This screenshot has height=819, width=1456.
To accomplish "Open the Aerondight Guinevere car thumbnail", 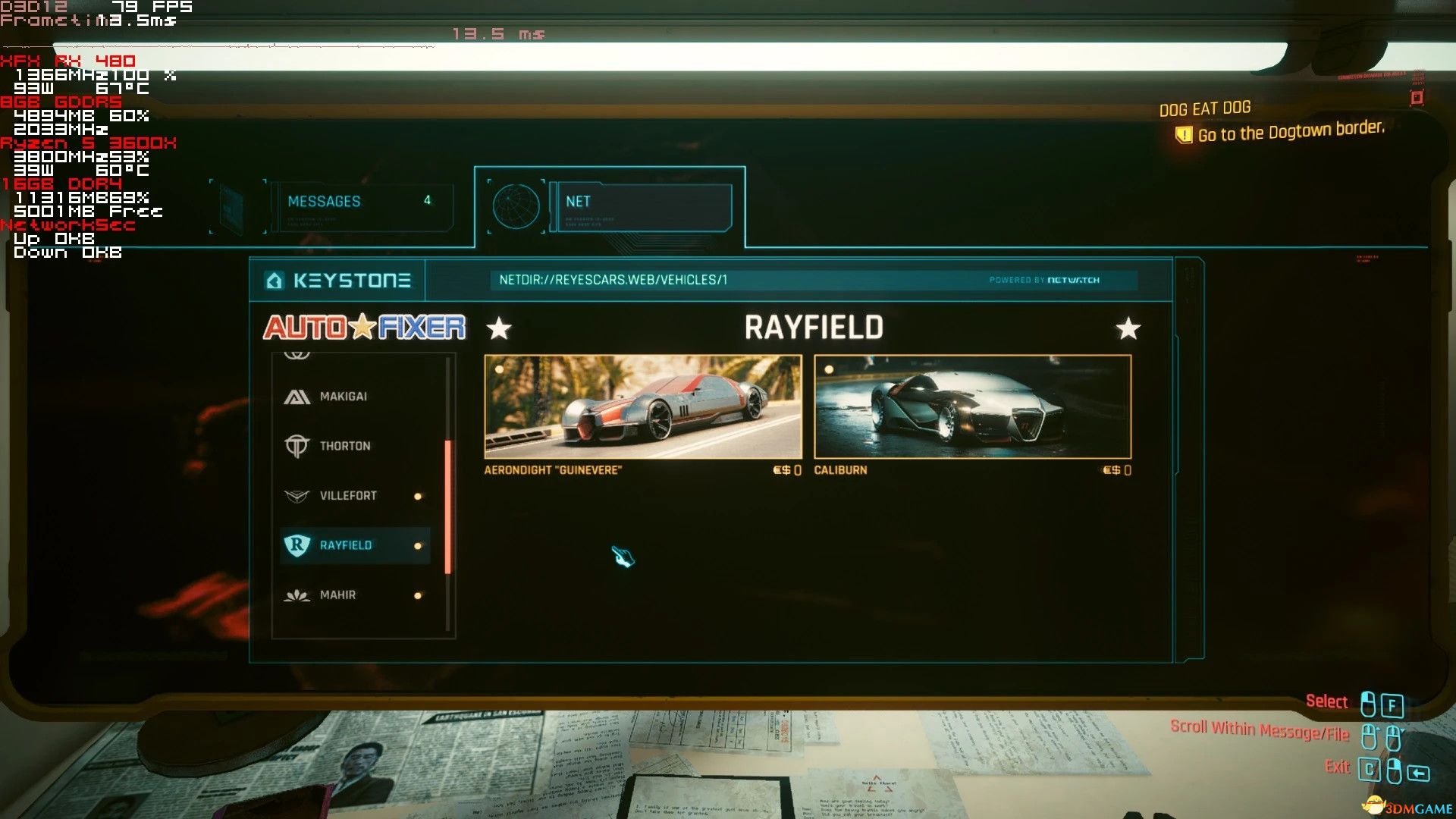I will (x=642, y=406).
